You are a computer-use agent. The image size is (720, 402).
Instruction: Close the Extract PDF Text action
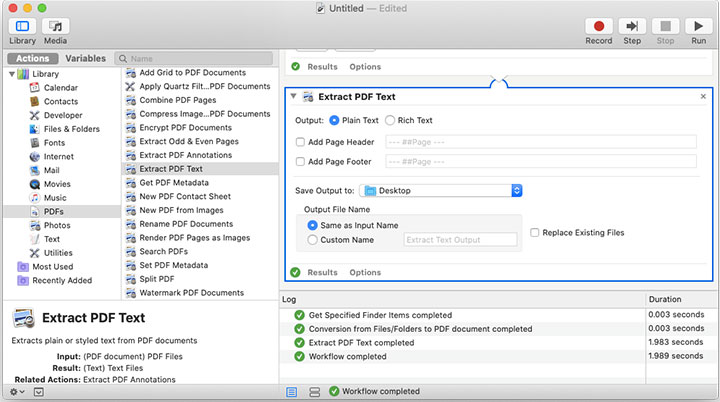pyautogui.click(x=703, y=97)
